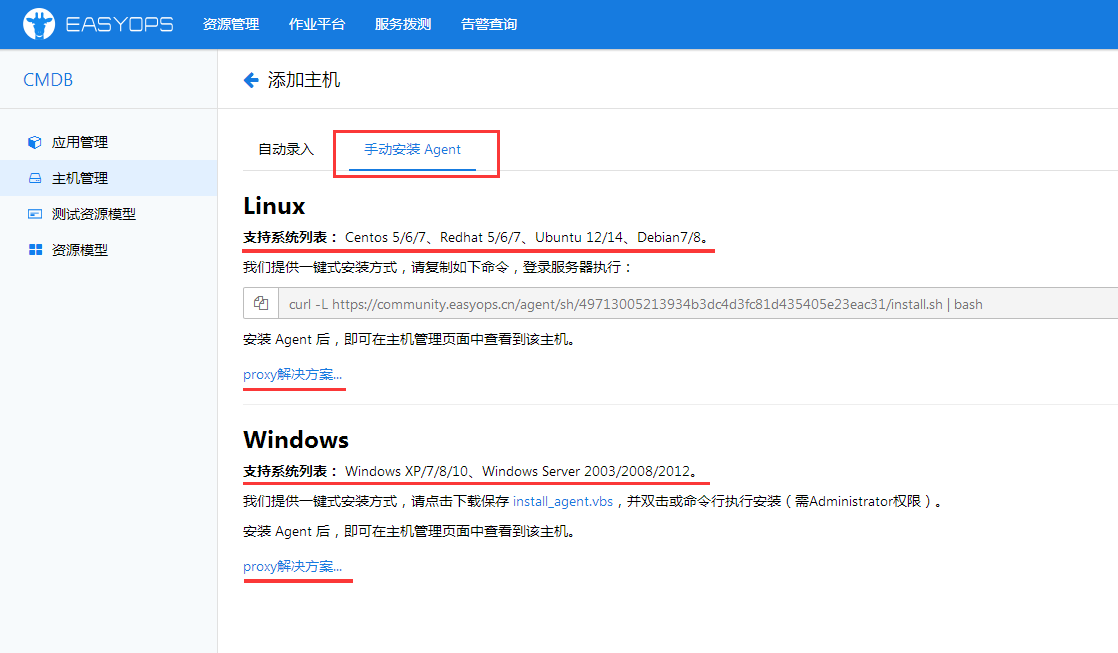Open the 作业平台 top menu
The image size is (1118, 653).
pos(317,24)
